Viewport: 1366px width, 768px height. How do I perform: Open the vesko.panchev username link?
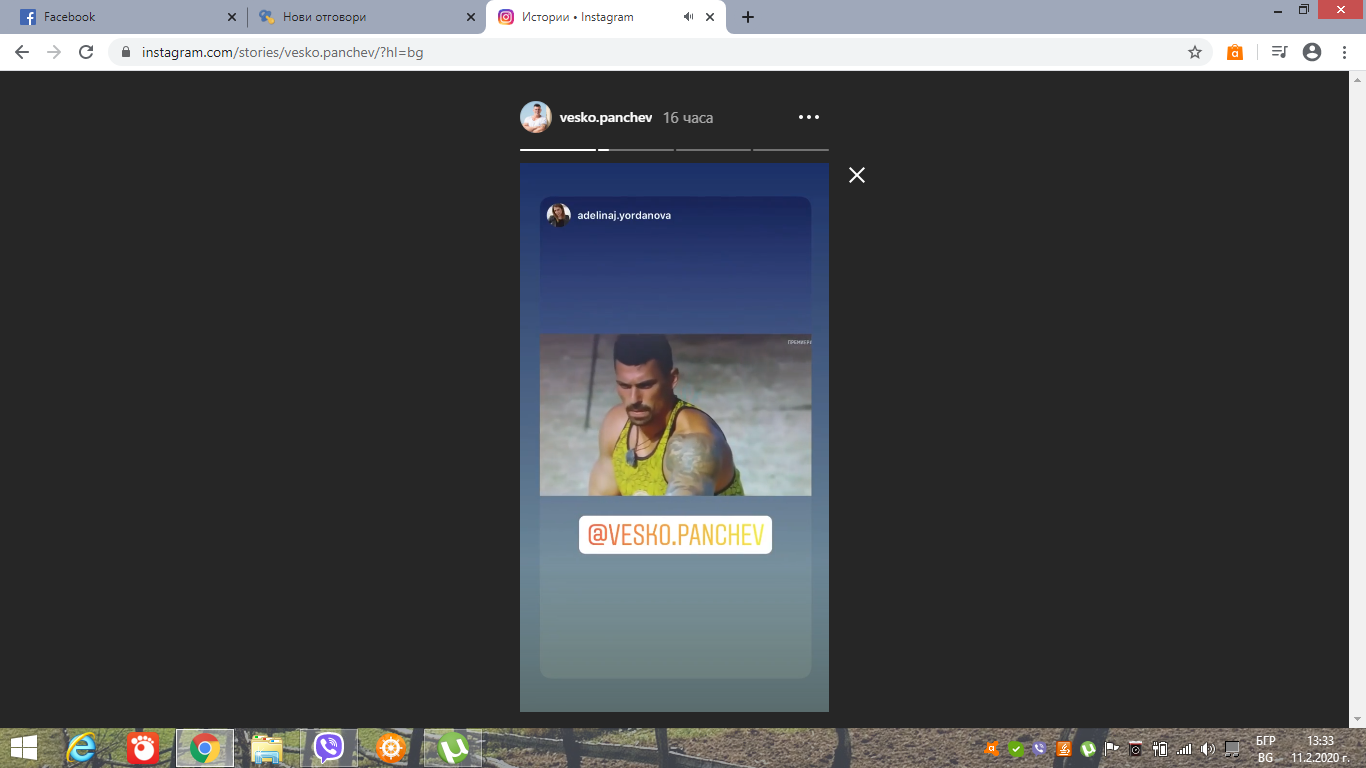tap(606, 118)
